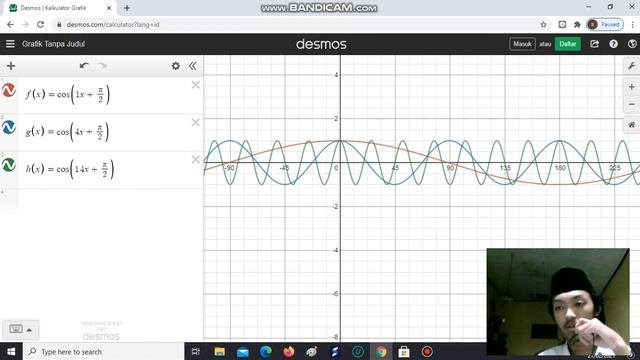Open a new browser tab
This screenshot has width=640, height=360.
127,8
